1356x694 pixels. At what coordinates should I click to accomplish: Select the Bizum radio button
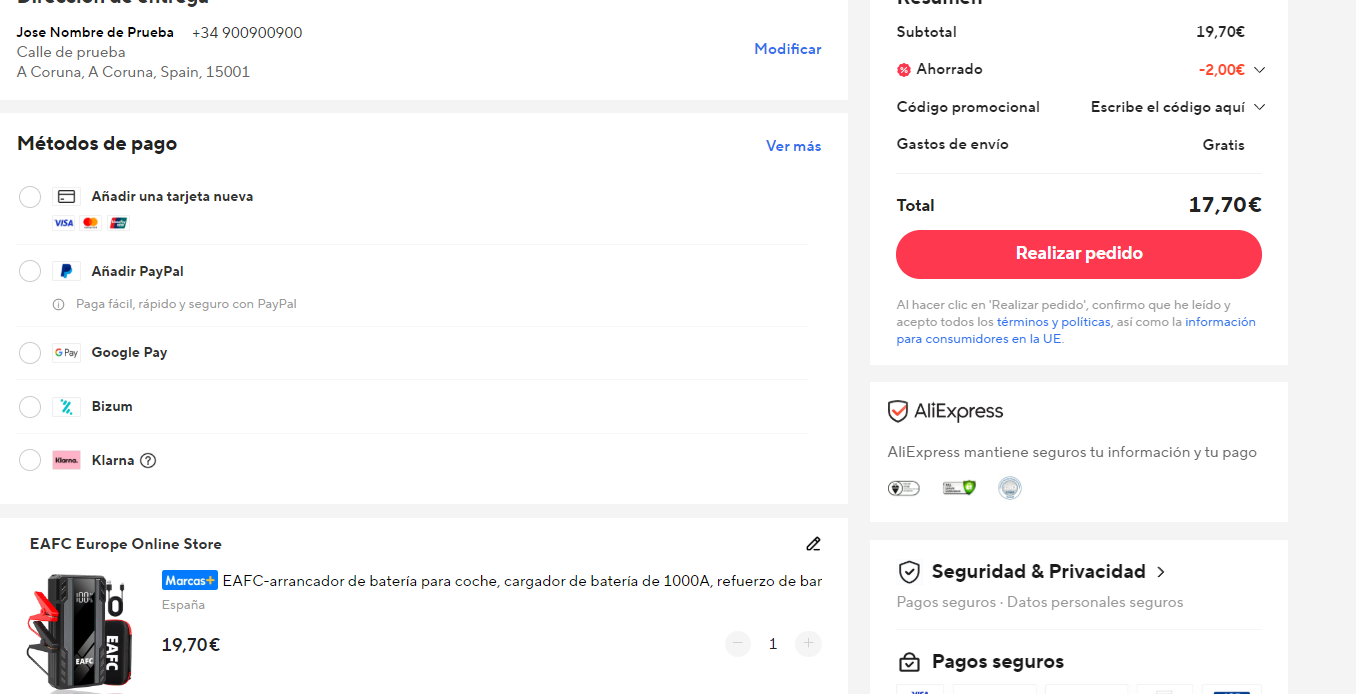pos(30,407)
